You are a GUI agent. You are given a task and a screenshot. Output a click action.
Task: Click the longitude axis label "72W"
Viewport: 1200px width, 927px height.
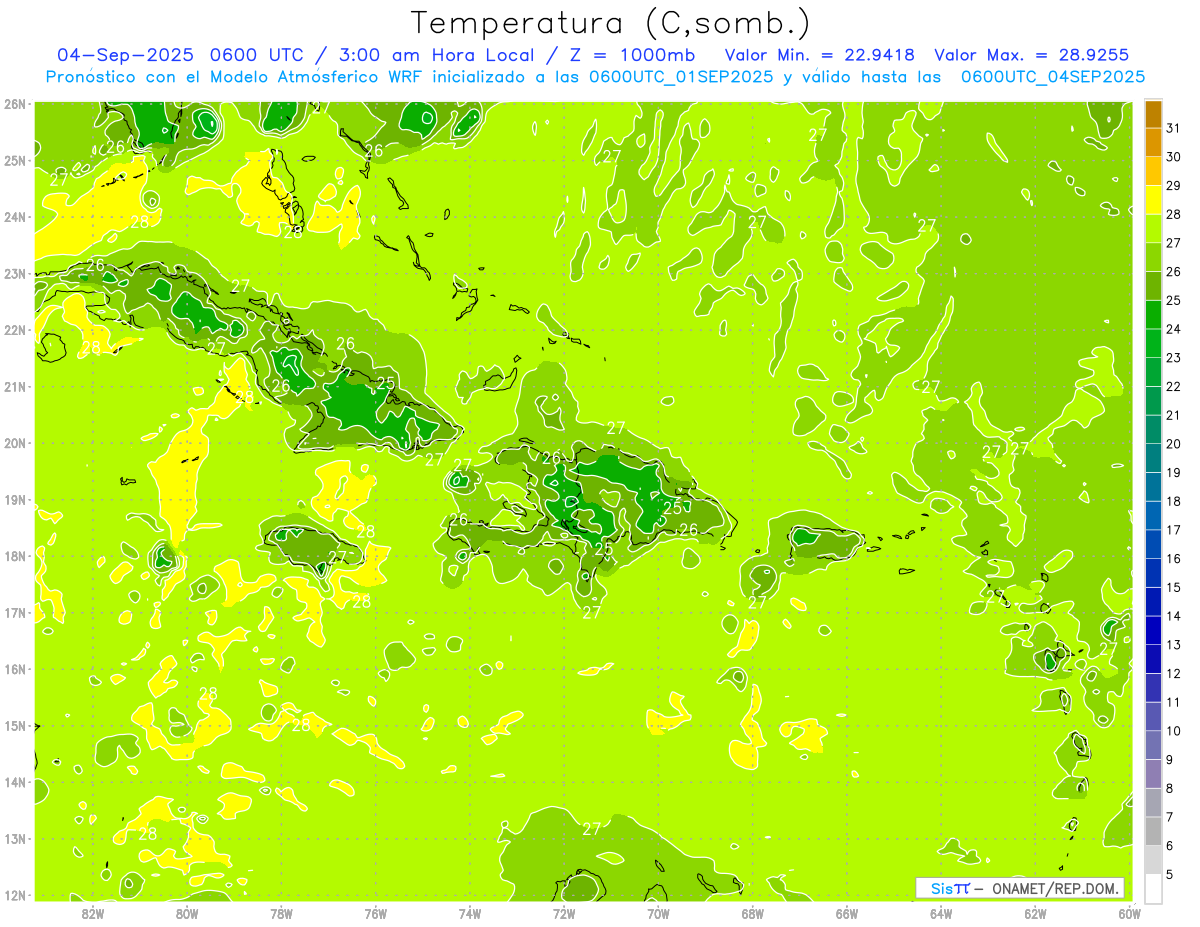point(564,912)
